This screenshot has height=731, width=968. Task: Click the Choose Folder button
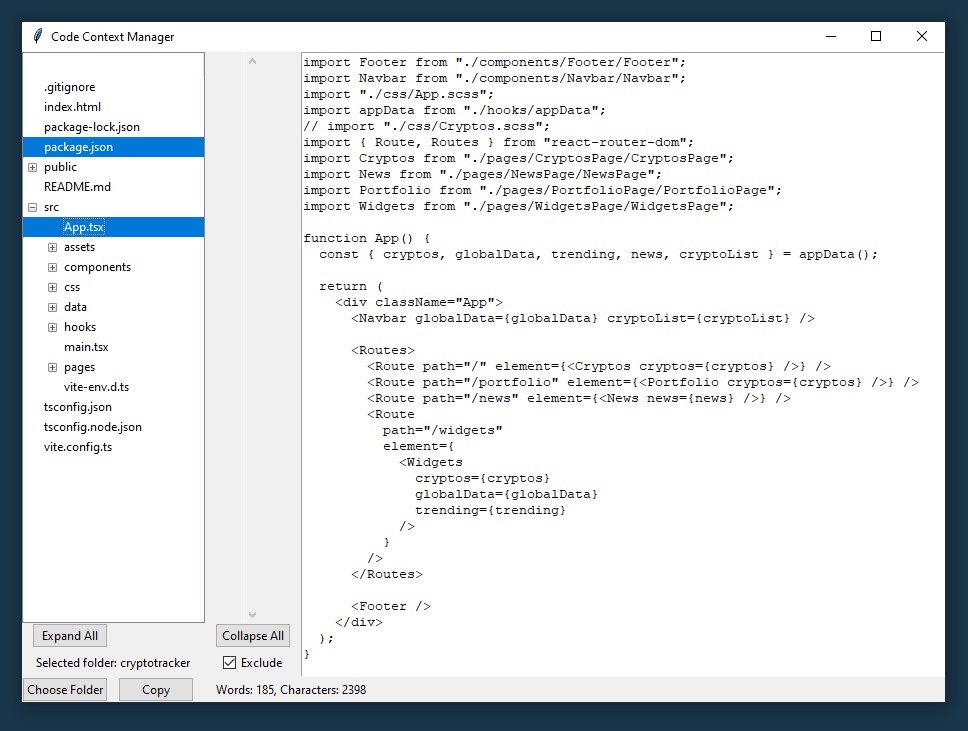coord(66,690)
